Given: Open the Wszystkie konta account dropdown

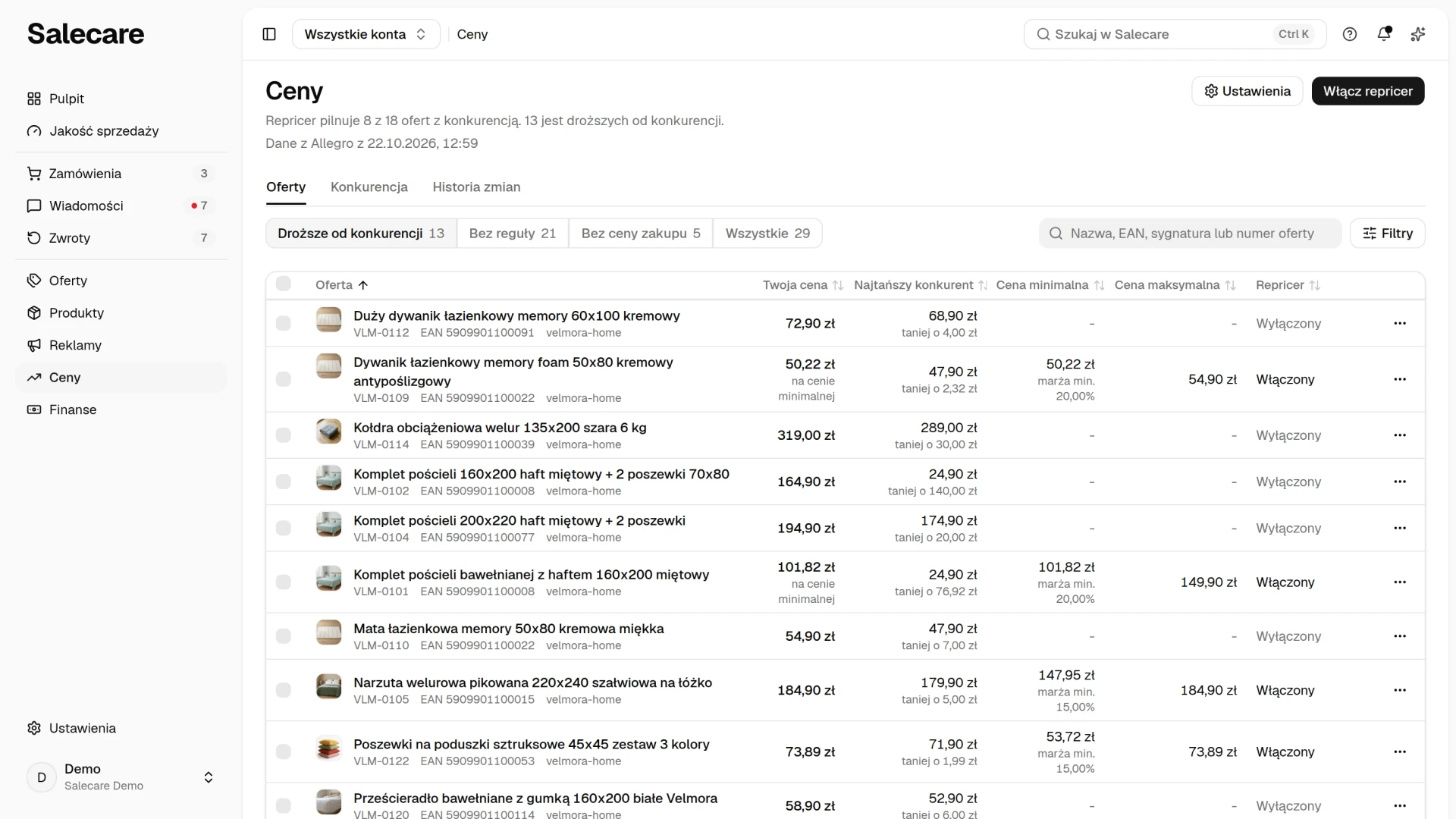Looking at the screenshot, I should 366,34.
